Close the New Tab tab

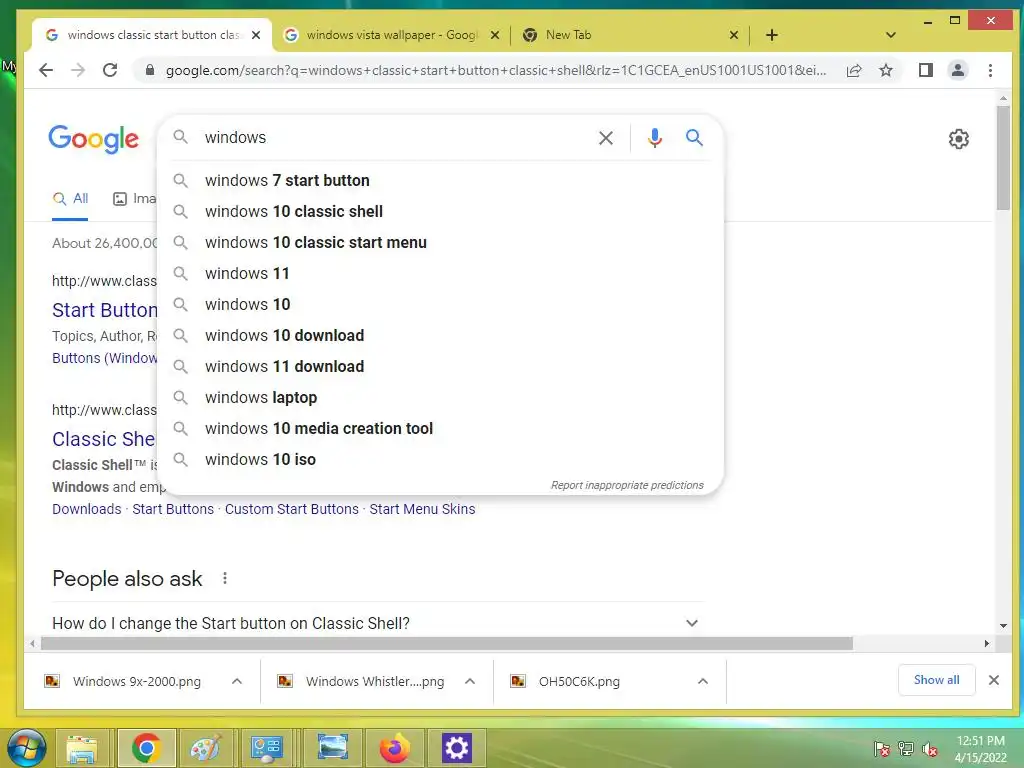733,35
